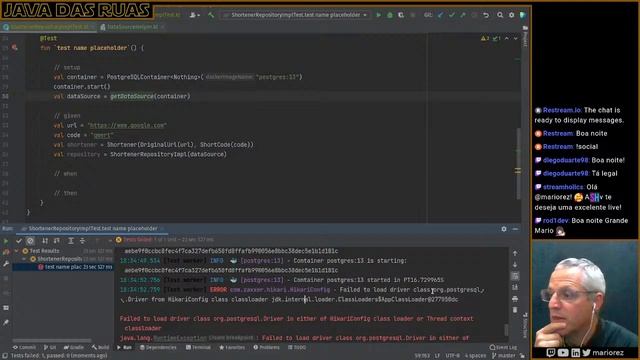
Task: Select Run tab with test name placeholder
Action: (x=92, y=229)
